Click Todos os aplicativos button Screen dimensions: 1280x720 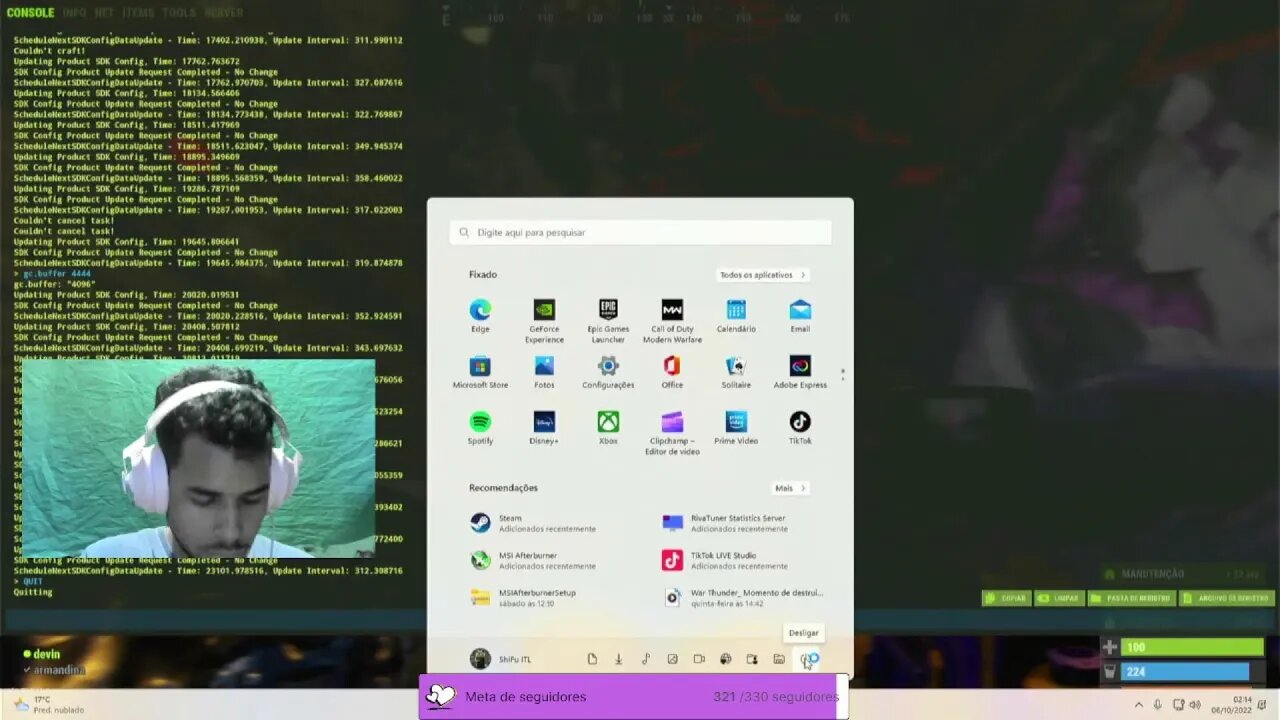pyautogui.click(x=763, y=275)
